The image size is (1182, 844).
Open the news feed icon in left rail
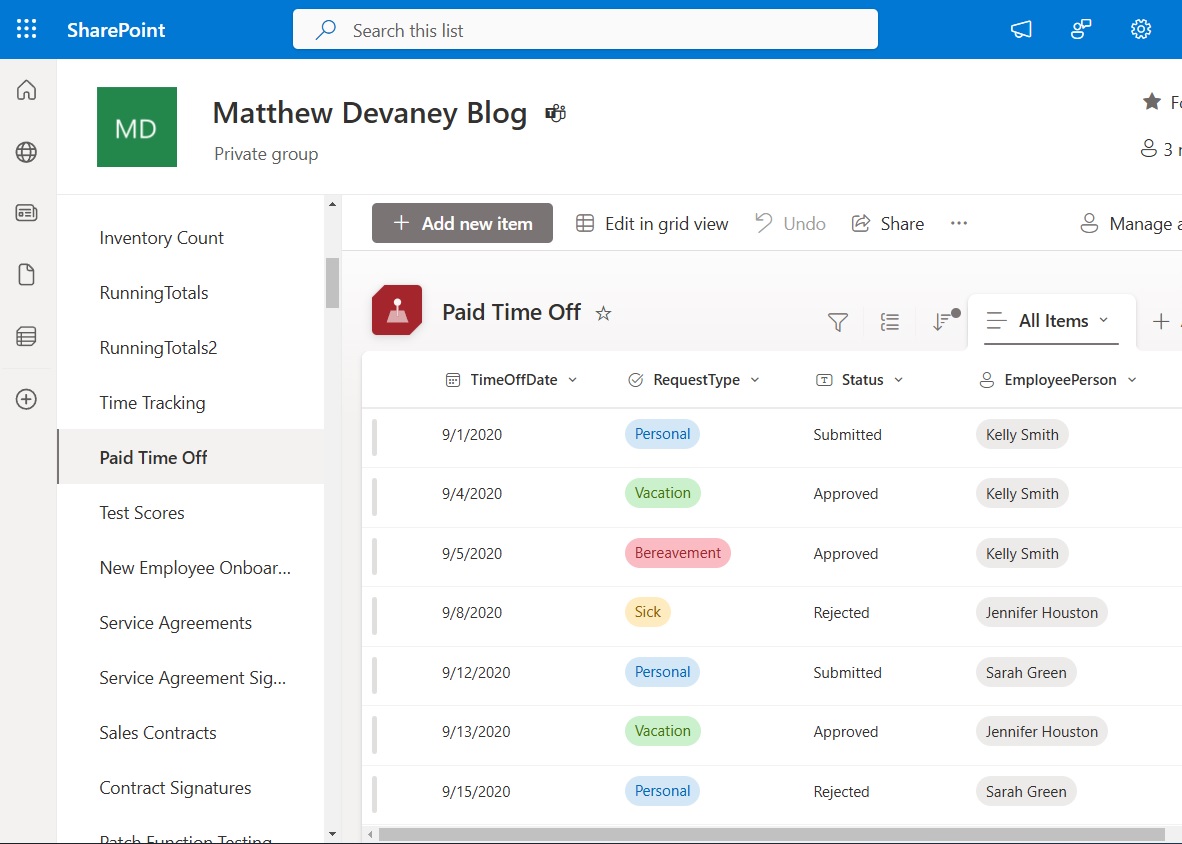(27, 213)
